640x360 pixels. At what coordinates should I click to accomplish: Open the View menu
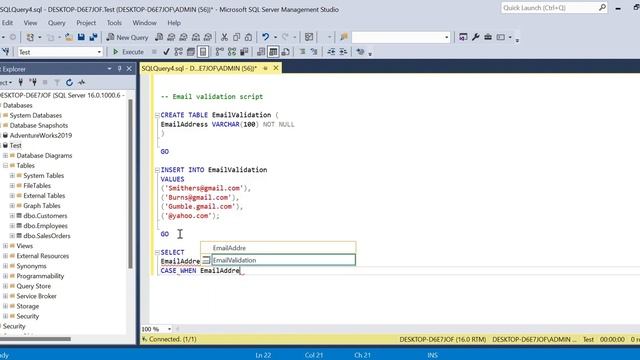click(30, 23)
